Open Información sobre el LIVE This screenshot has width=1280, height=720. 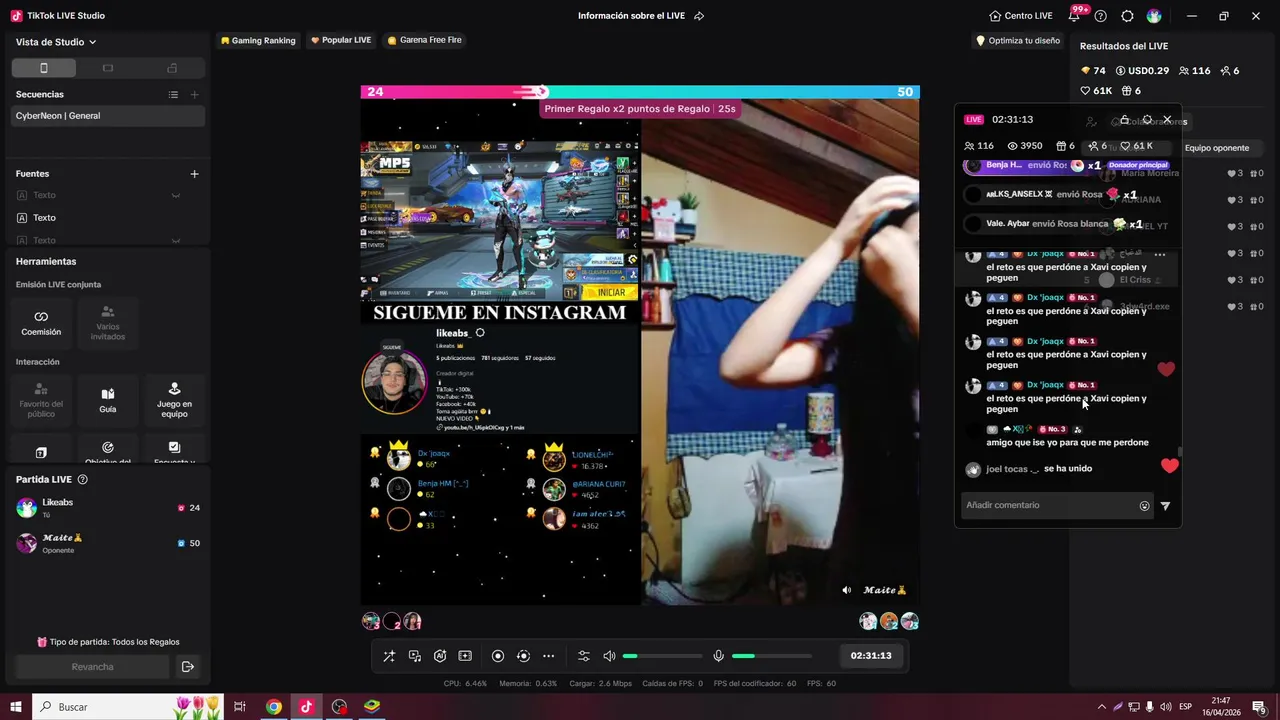(633, 16)
